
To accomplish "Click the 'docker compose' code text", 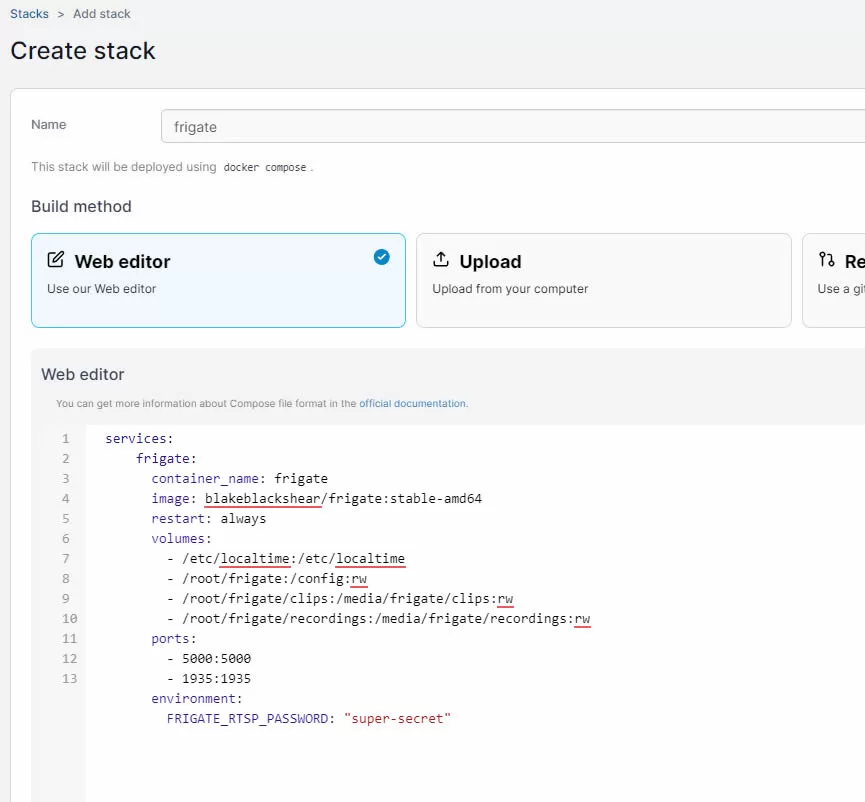I will [265, 167].
